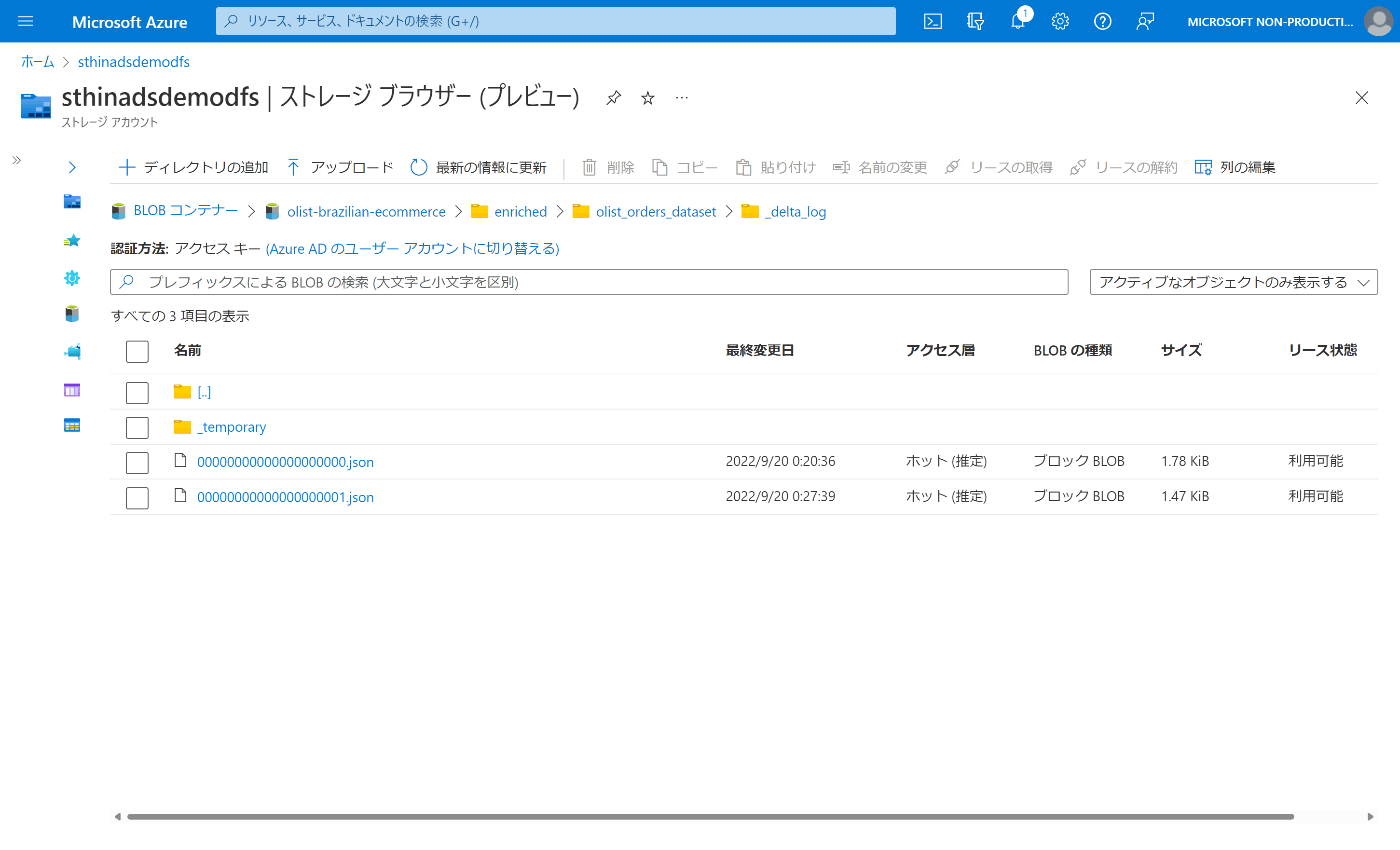Open 00000000000000000000.json blob
The width and height of the screenshot is (1400, 850).
[285, 462]
